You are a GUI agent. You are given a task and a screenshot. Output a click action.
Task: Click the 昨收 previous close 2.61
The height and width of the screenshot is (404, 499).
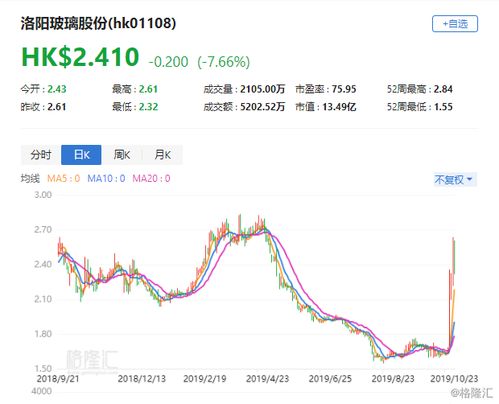pos(57,107)
